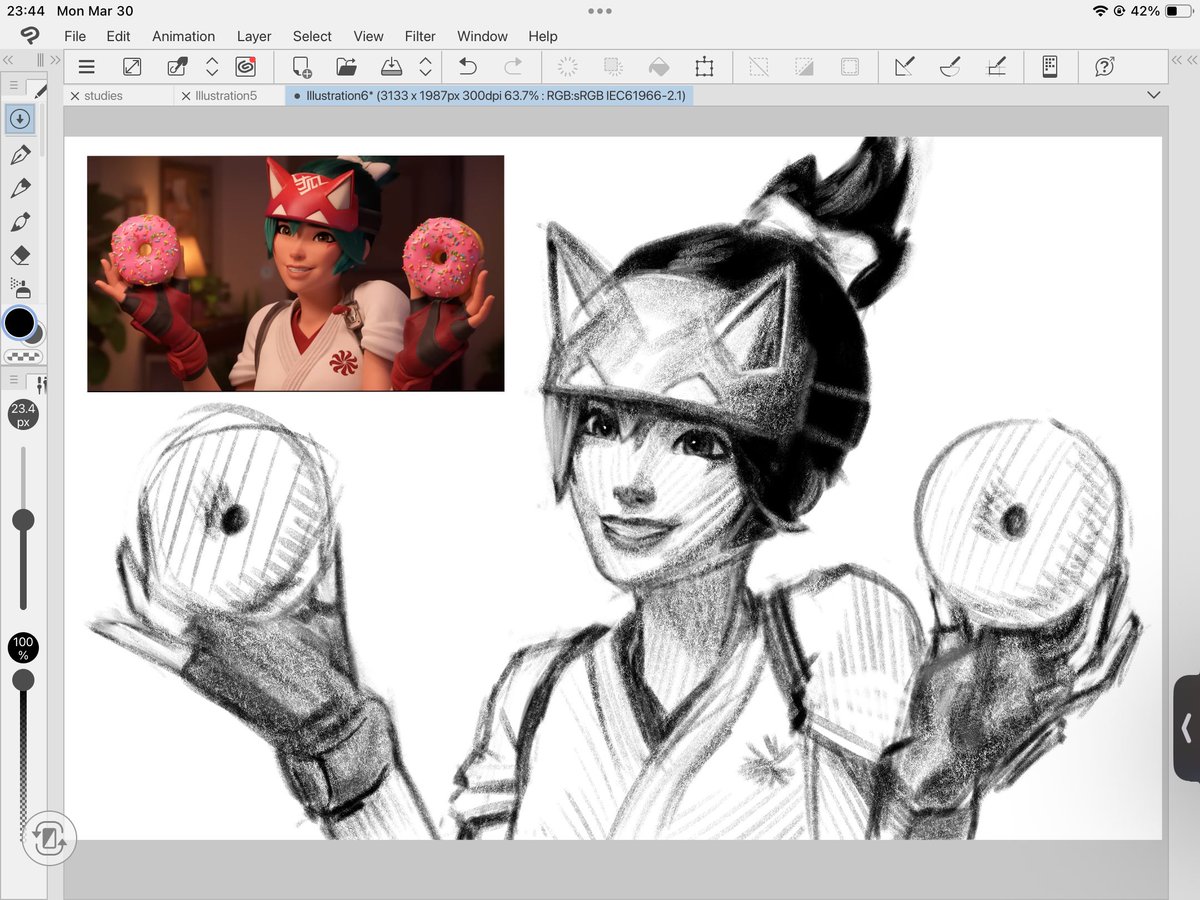Open smartphone companion mode icon
The width and height of the screenshot is (1200, 900).
click(1050, 67)
